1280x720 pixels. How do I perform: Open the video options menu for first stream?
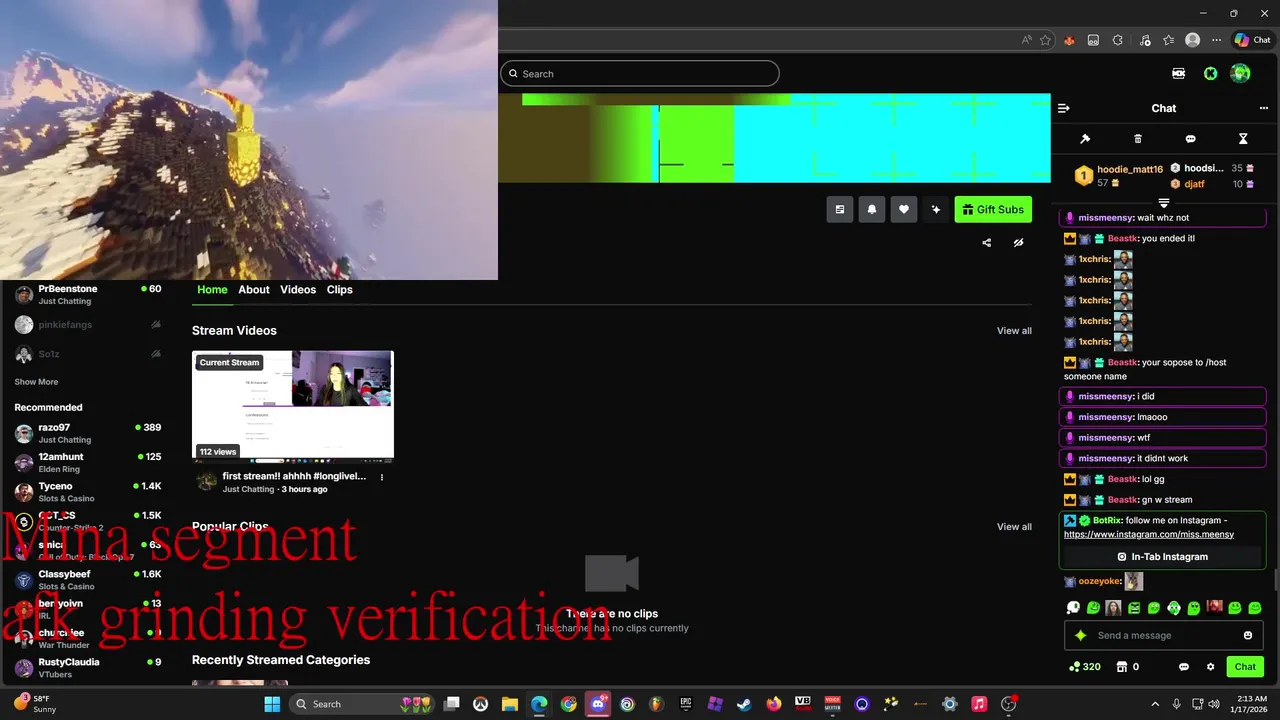tap(381, 477)
